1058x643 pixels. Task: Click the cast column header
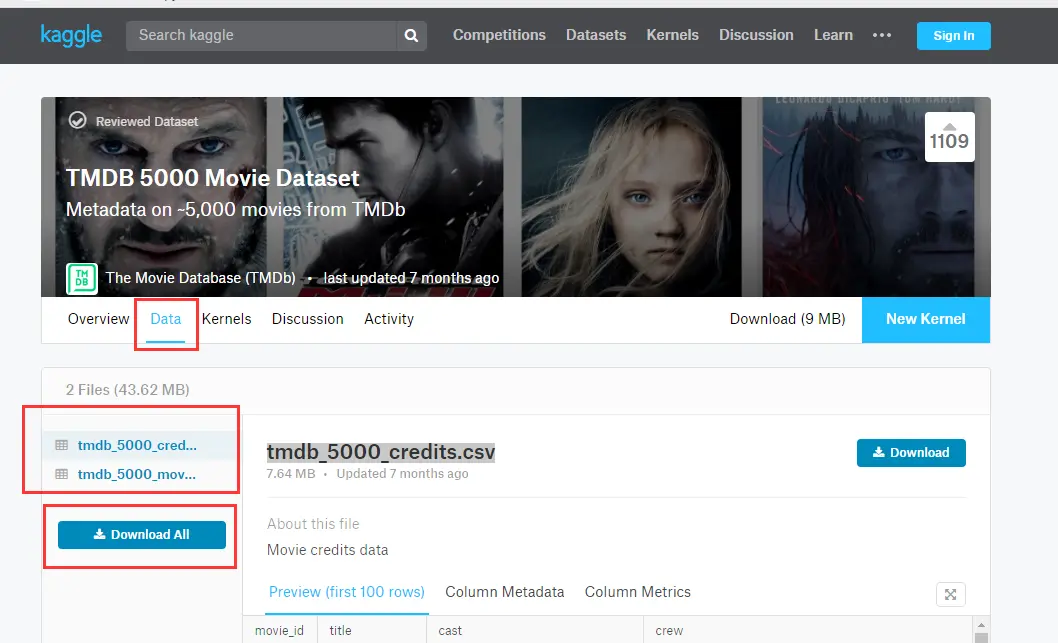pyautogui.click(x=450, y=630)
